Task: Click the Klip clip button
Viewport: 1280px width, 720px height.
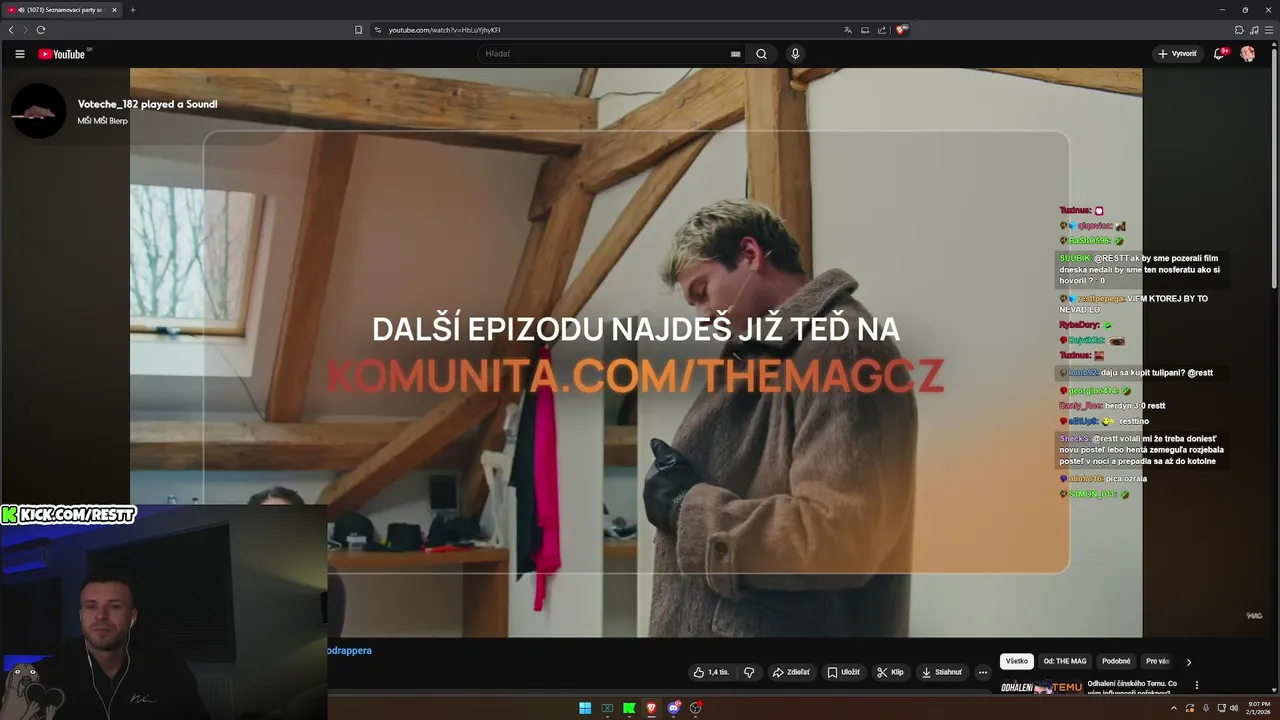Action: pos(890,672)
